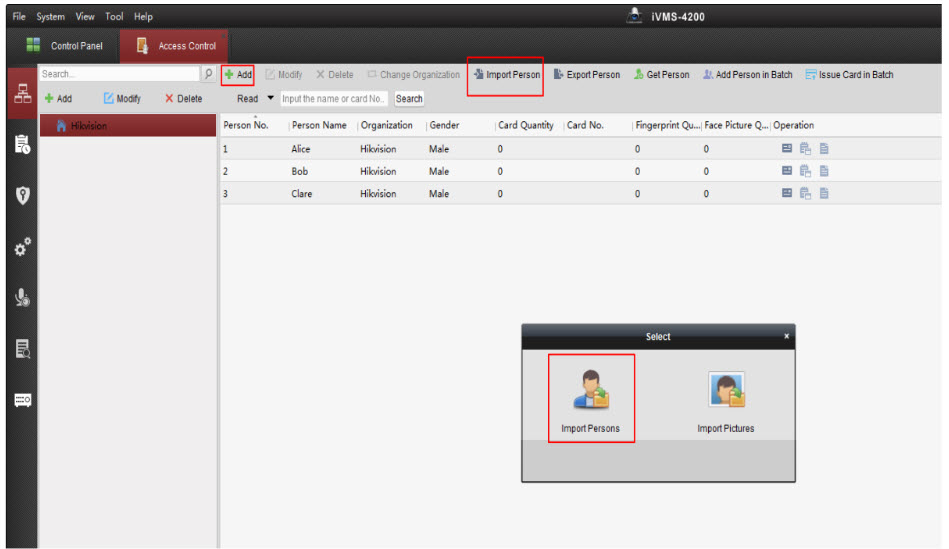
Task: Click the Export Person button
Action: coord(587,75)
